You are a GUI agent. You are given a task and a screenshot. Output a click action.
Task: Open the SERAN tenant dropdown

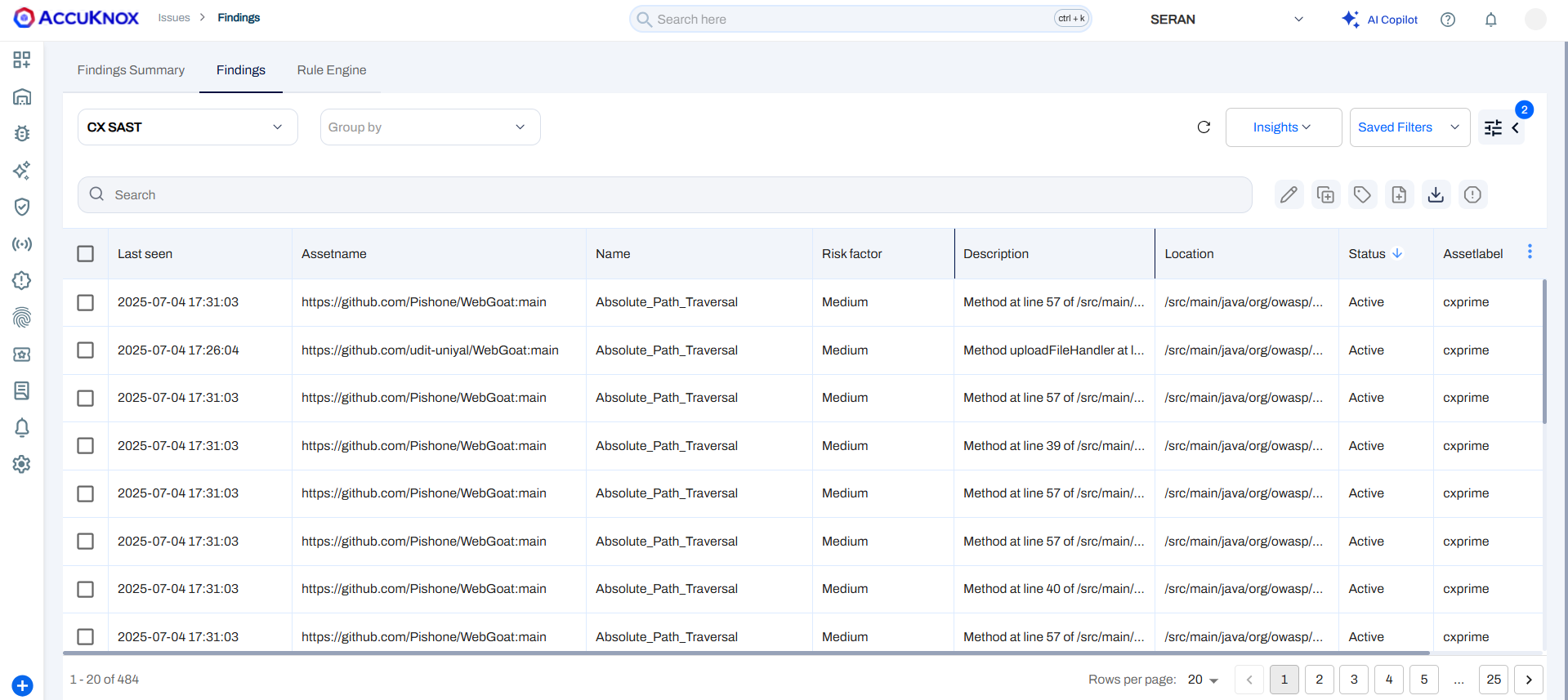click(1226, 20)
